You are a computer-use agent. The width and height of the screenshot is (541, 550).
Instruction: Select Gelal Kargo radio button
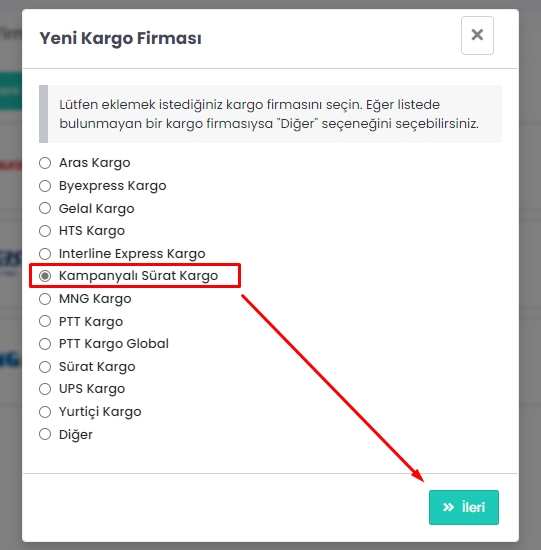pos(45,208)
